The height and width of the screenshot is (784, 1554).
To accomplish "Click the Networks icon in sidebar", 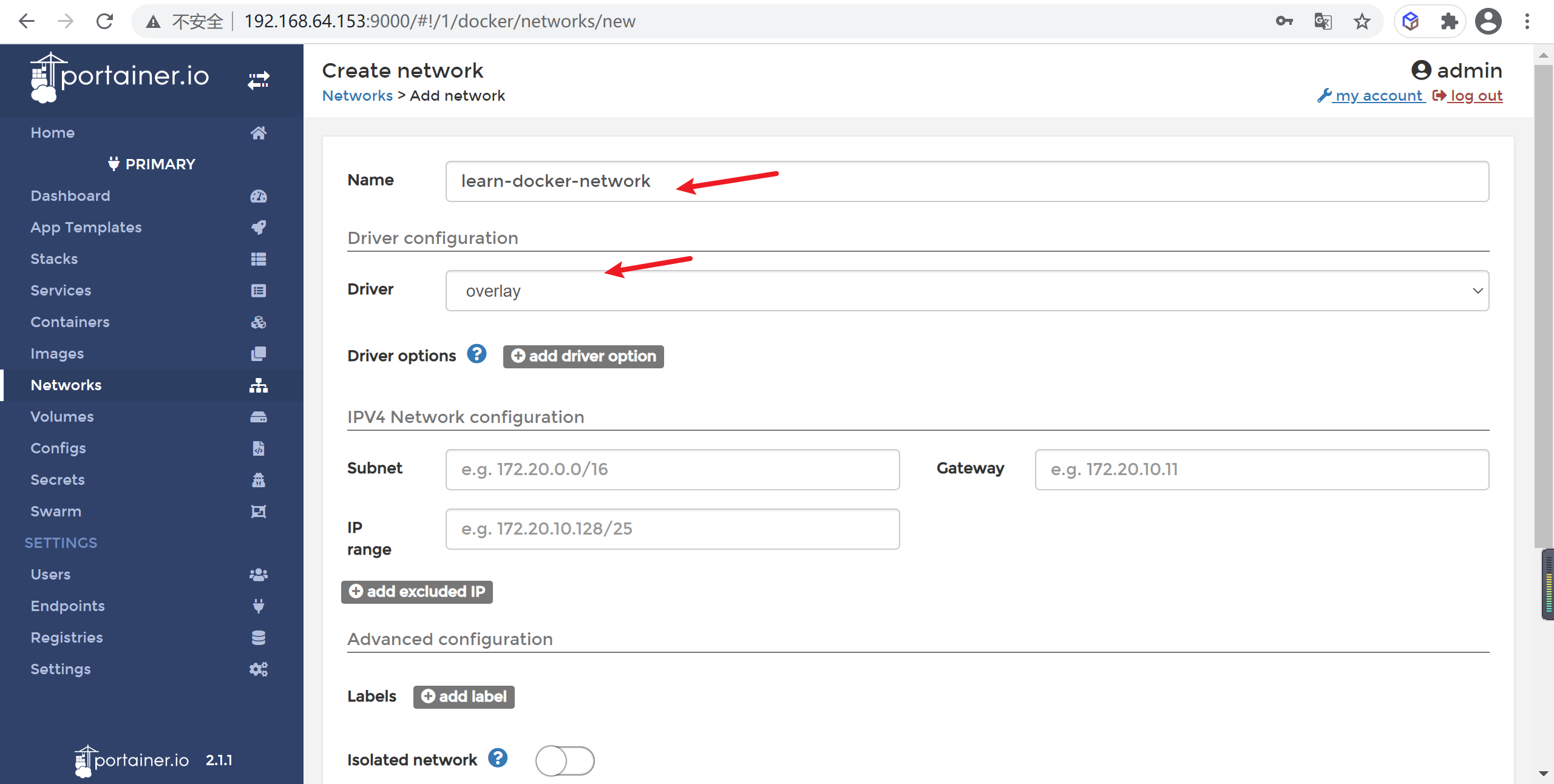I will (258, 385).
